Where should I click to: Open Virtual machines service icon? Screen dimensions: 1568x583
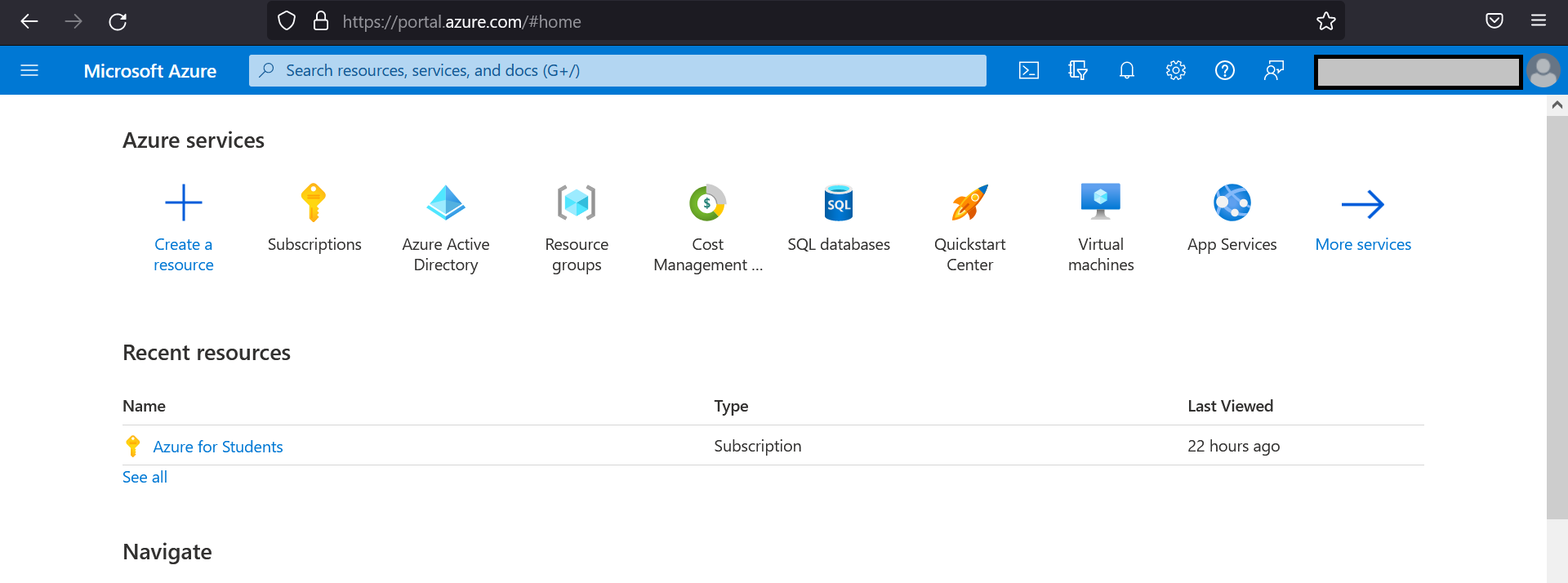[1101, 202]
